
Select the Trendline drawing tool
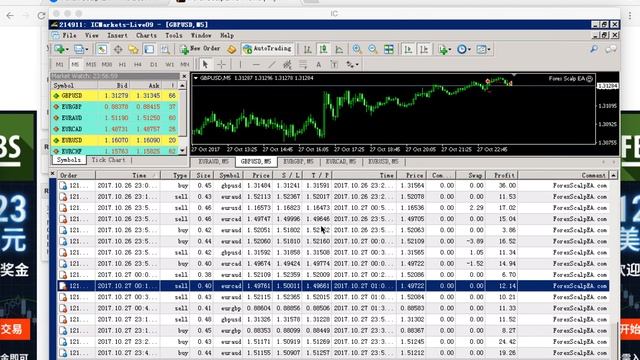(x=271, y=64)
